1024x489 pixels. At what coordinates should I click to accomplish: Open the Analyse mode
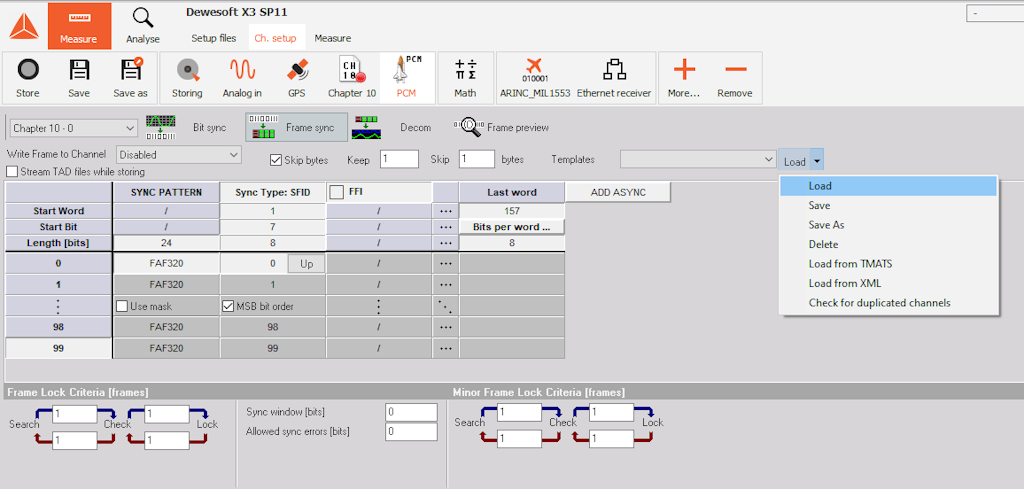click(143, 26)
